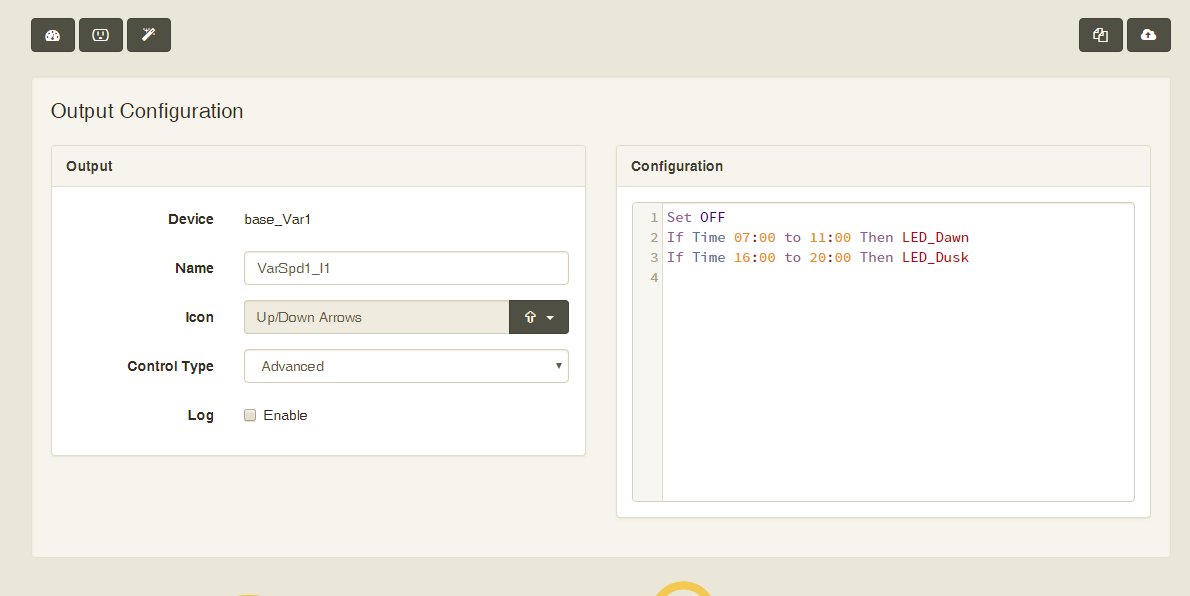Edit the Name field VarSpd1_I1
The height and width of the screenshot is (596, 1190).
406,268
